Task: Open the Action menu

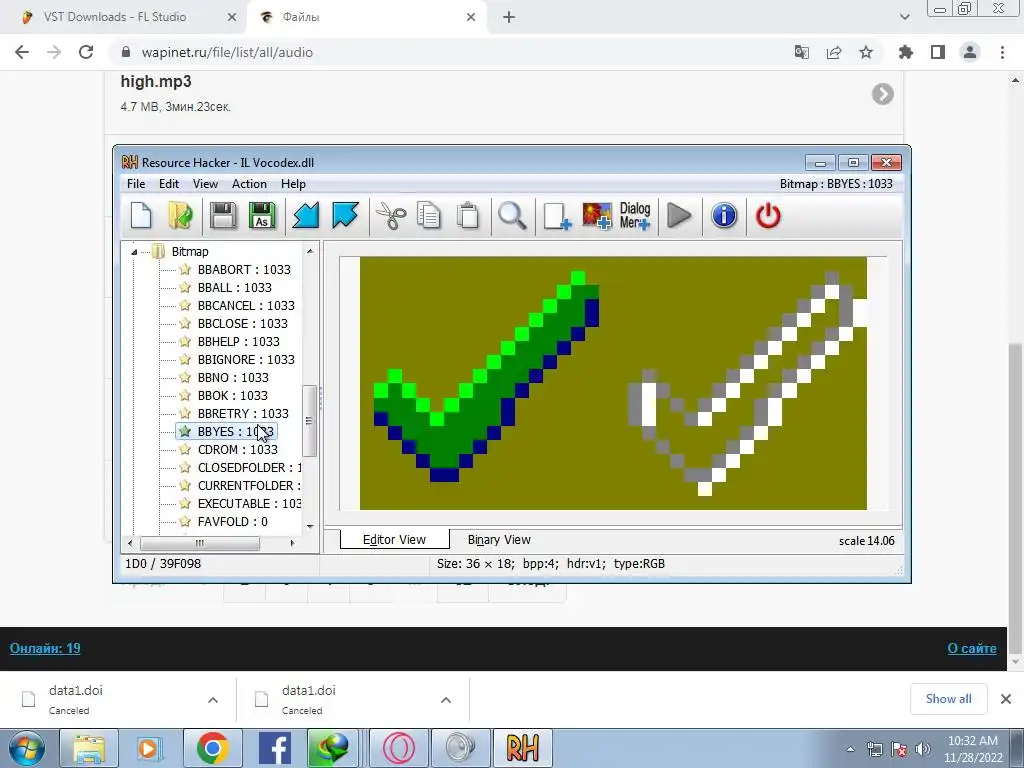Action: click(249, 184)
